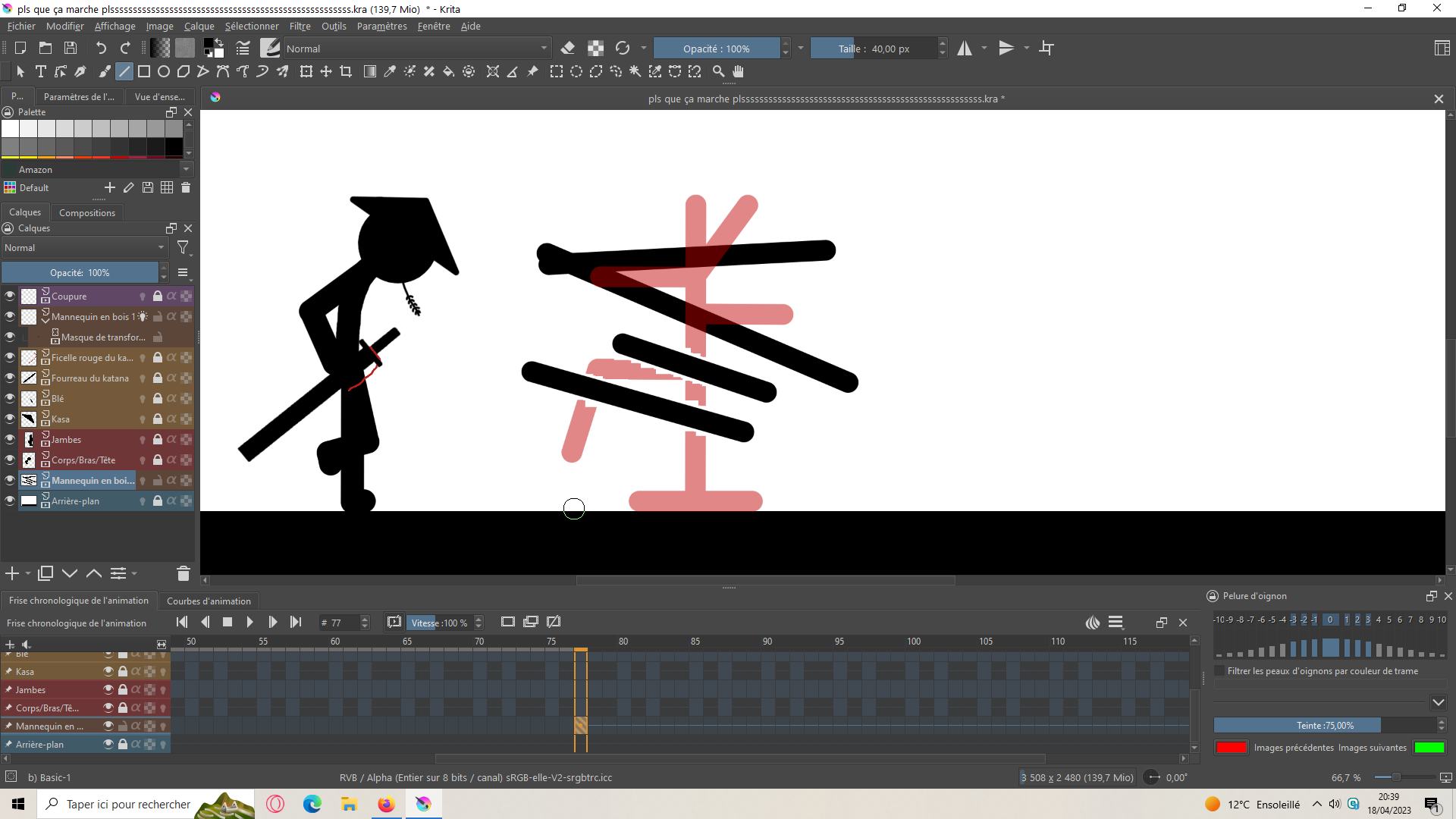Image resolution: width=1456 pixels, height=819 pixels.
Task: Hide the Coupure layer
Action: 10,297
